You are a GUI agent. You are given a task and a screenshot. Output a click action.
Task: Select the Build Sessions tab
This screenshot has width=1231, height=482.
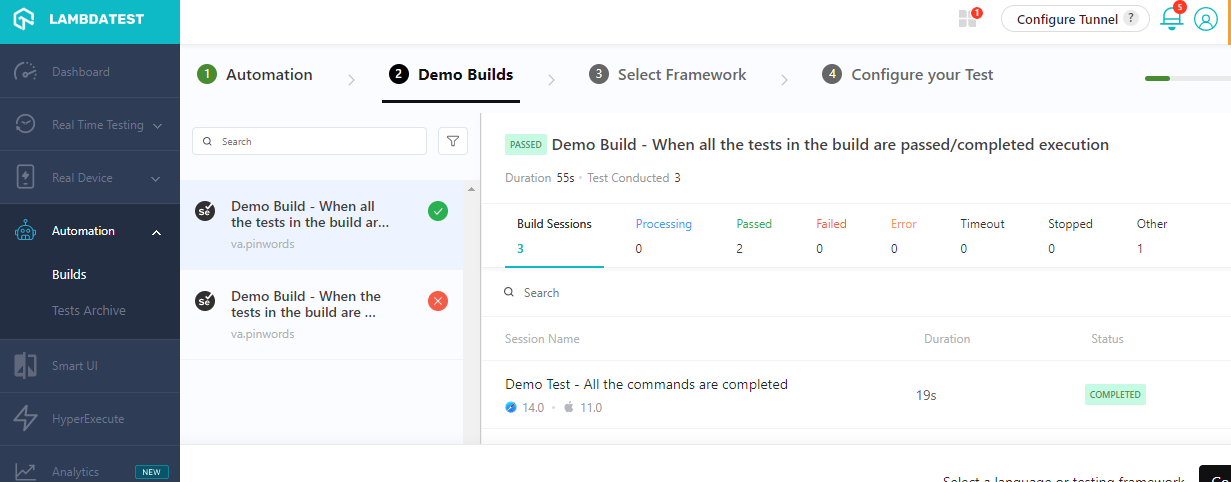point(554,236)
